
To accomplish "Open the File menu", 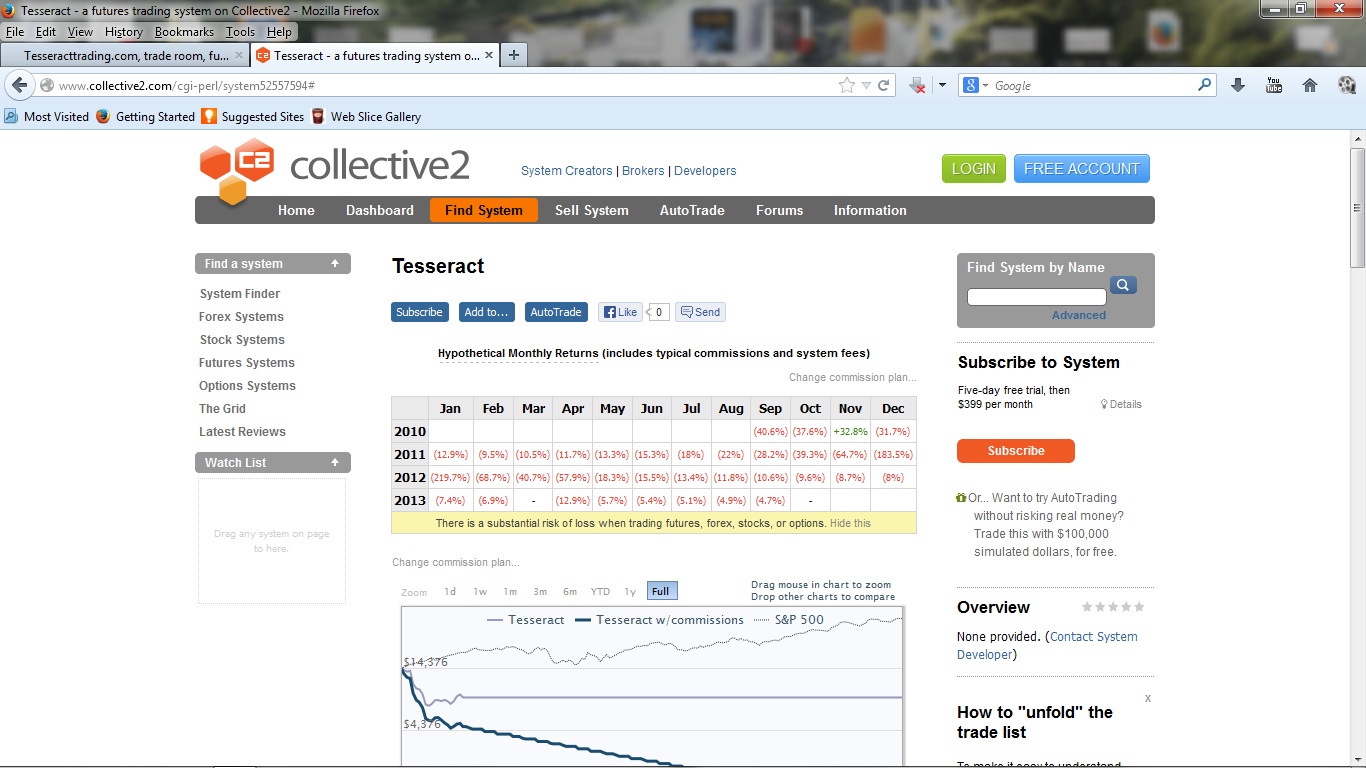I will (15, 32).
